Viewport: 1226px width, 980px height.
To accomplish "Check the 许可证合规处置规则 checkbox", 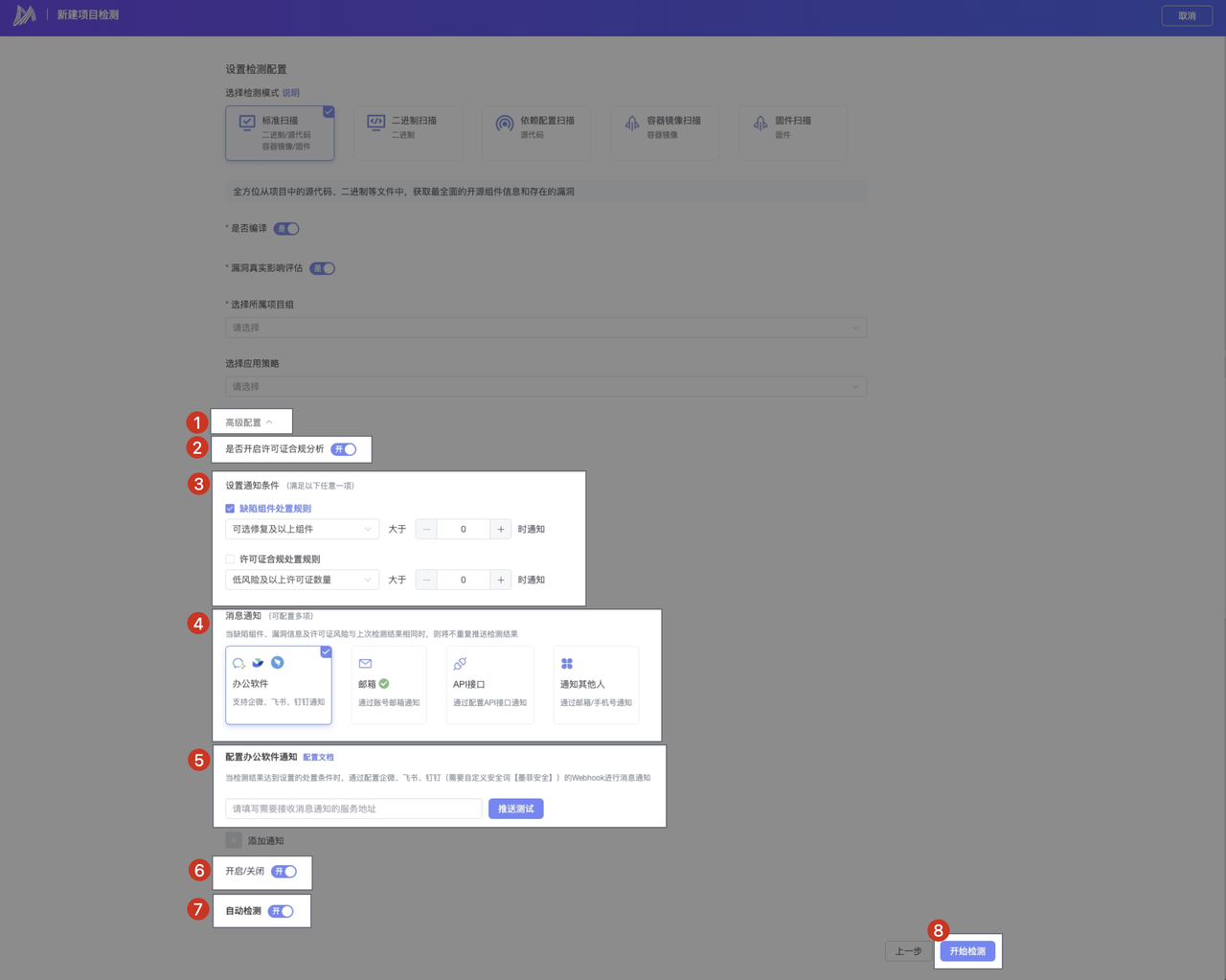I will click(230, 559).
